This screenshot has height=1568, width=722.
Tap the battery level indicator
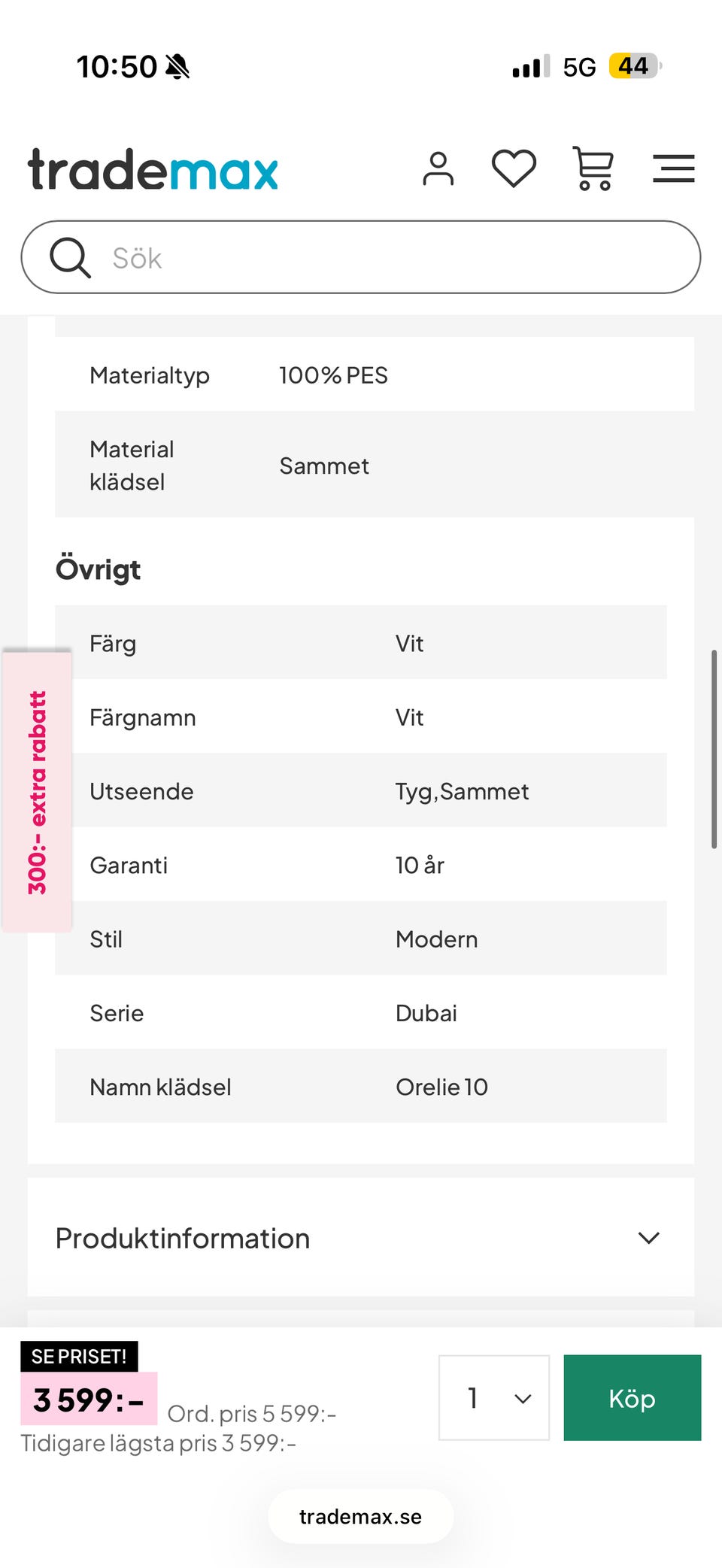pyautogui.click(x=634, y=66)
